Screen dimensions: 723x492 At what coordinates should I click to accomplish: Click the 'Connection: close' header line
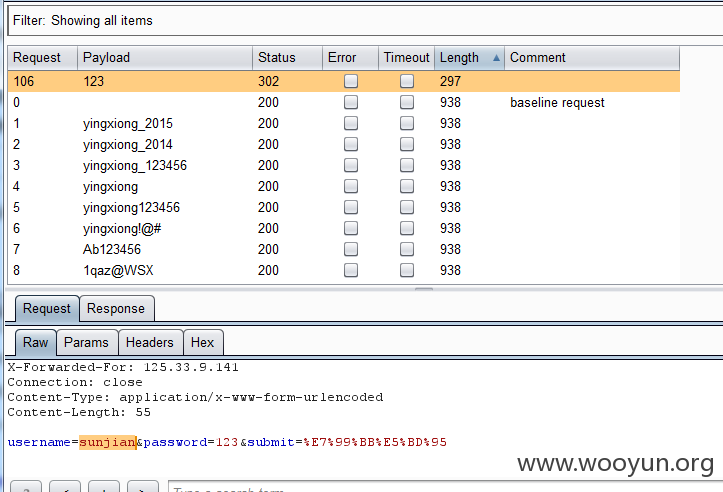[x=75, y=382]
